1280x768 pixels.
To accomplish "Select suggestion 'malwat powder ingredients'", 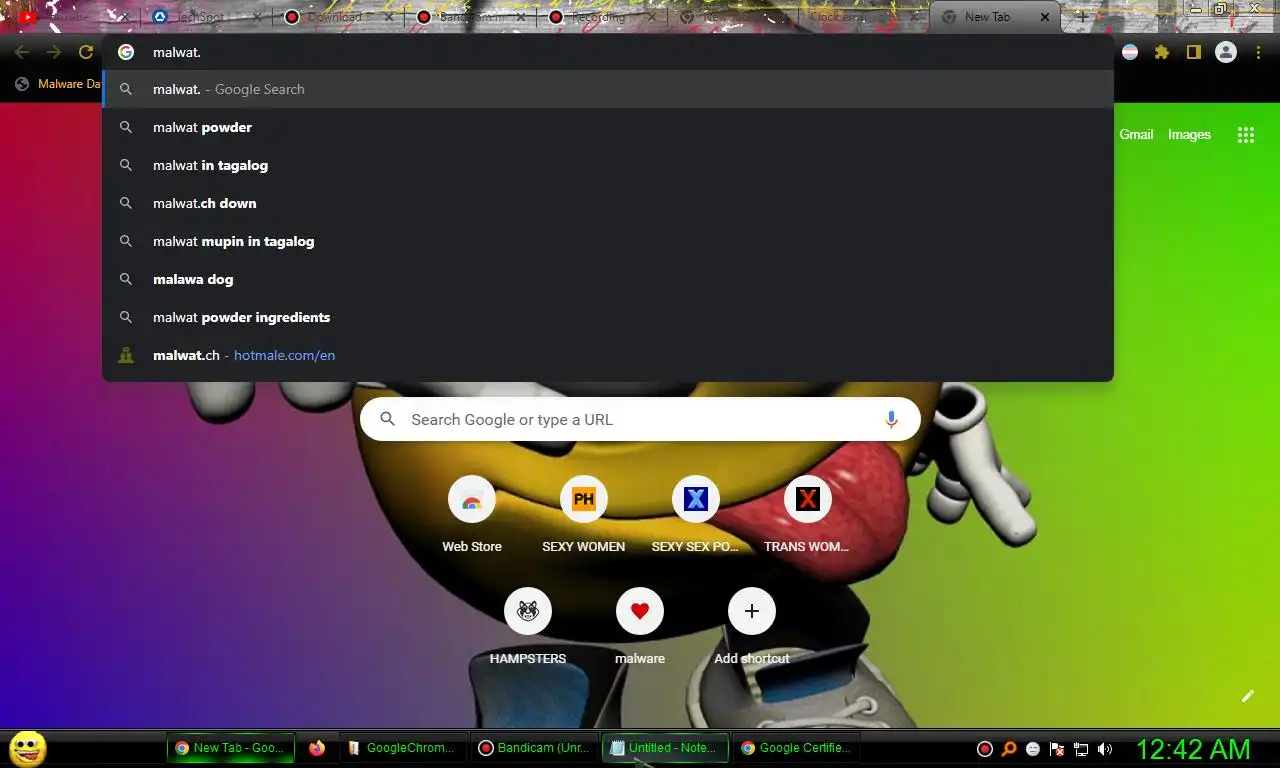I will tap(608, 317).
